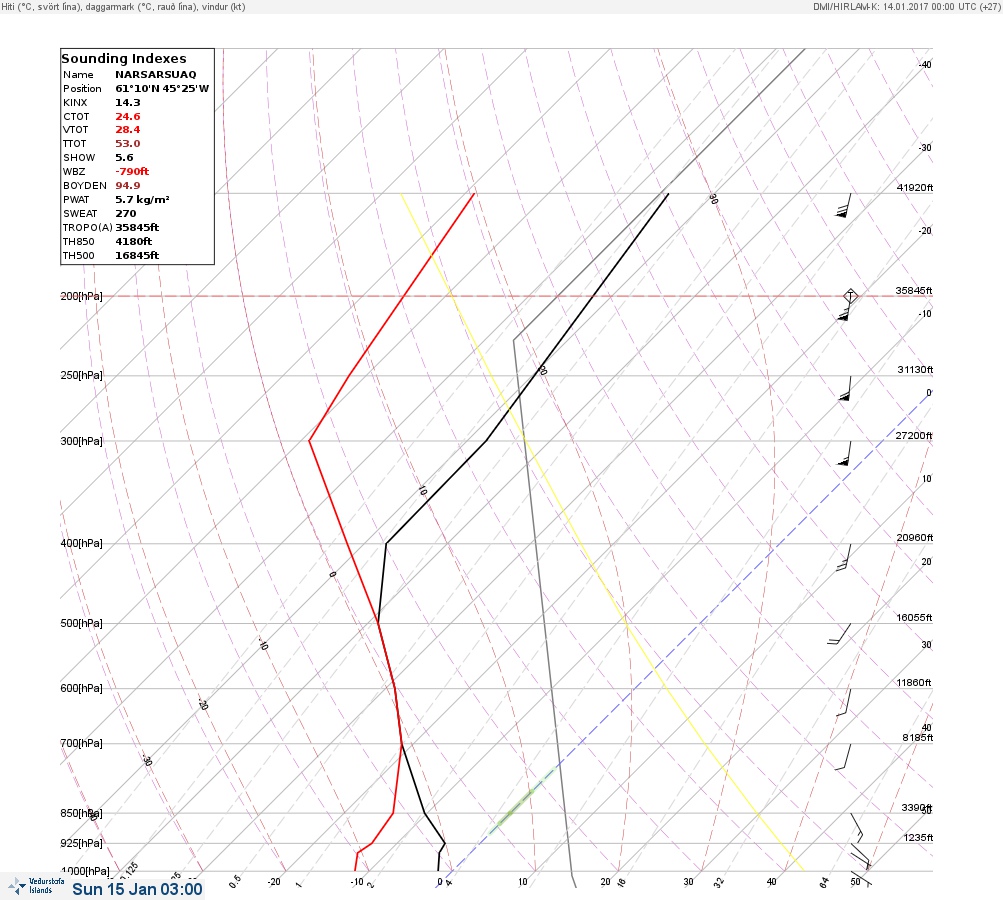Click the DMI/HIRLAM-K model run header
The image size is (1003, 900).
click(x=906, y=6)
